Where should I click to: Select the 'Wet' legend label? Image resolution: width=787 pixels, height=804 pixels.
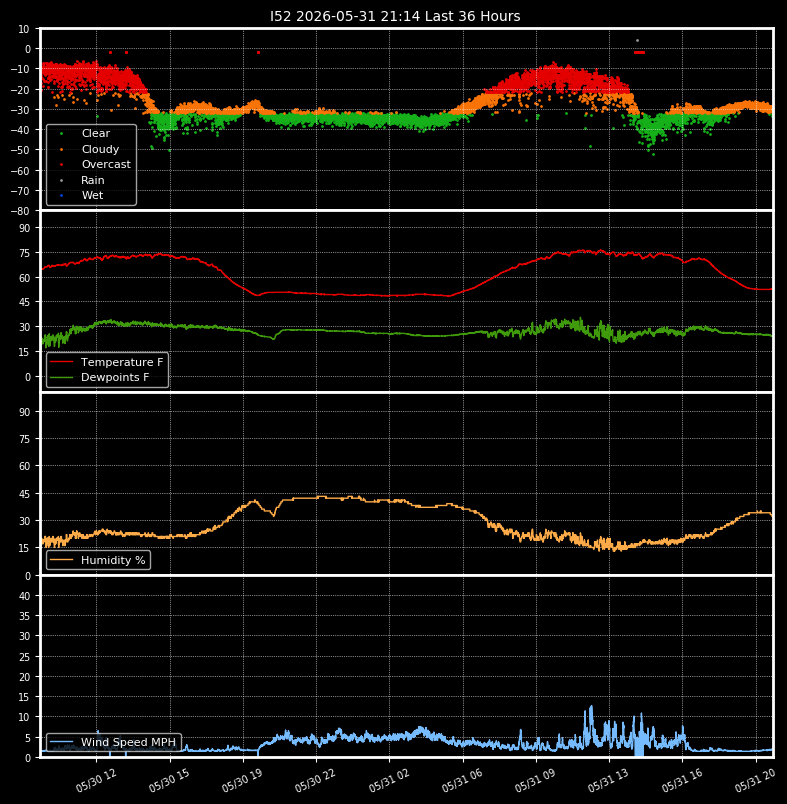[93, 195]
